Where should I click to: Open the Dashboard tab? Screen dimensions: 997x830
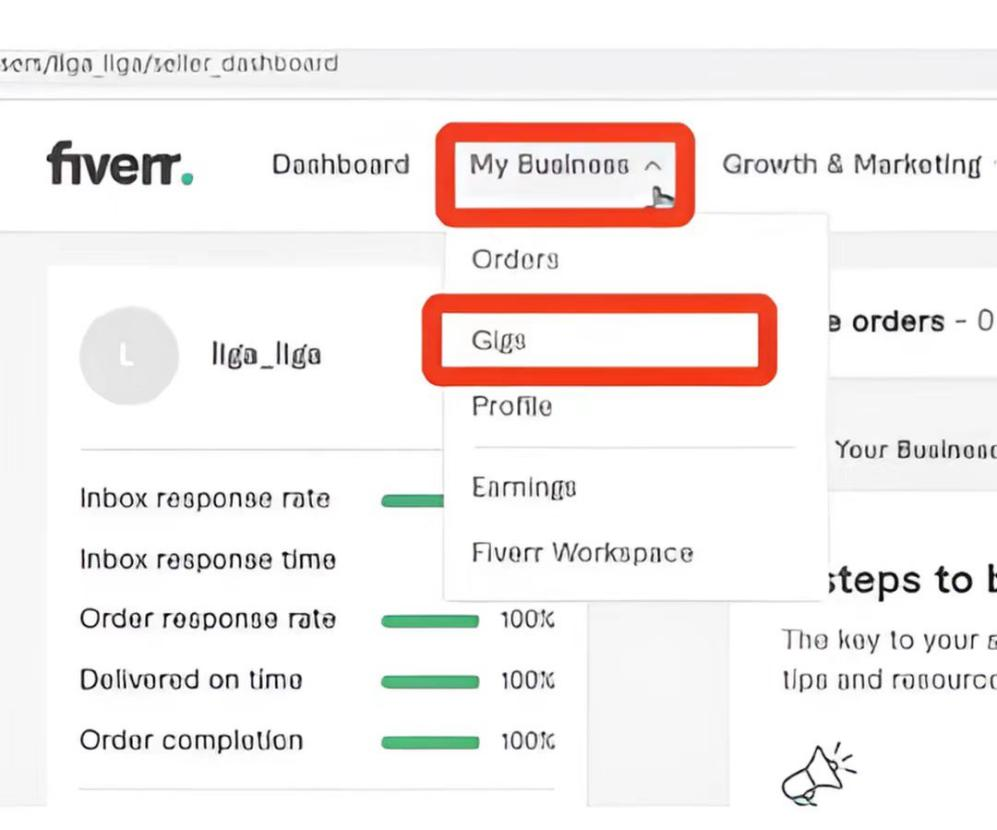click(341, 165)
